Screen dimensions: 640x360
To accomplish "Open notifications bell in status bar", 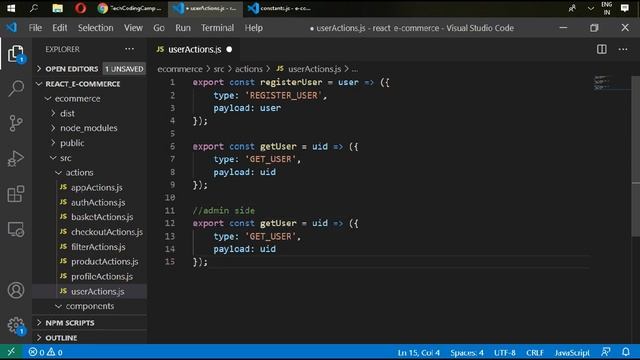I will click(x=626, y=352).
